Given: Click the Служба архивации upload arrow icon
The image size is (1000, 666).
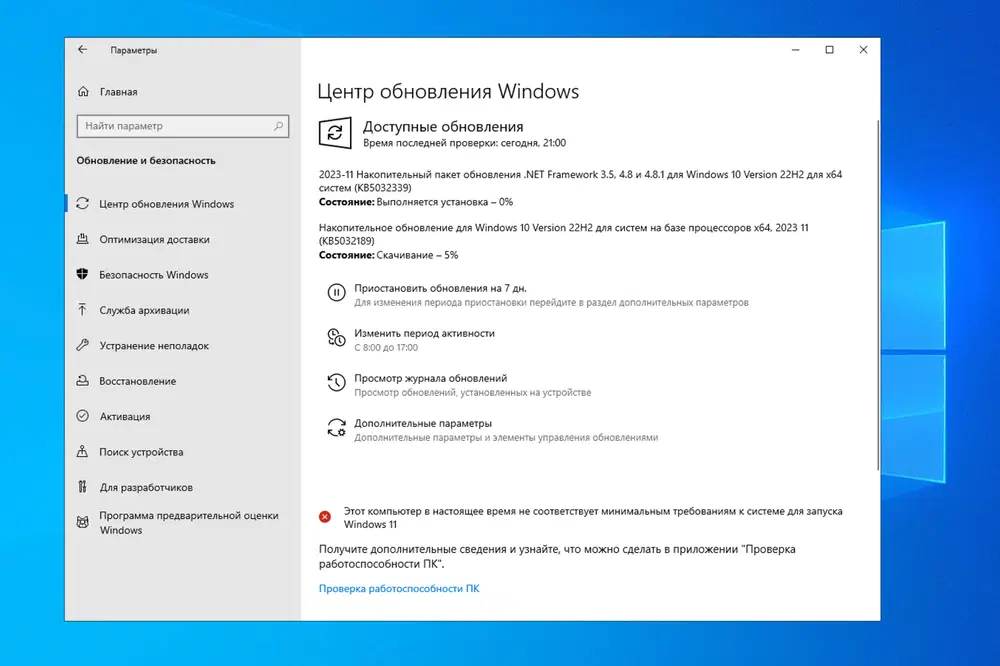Looking at the screenshot, I should point(82,309).
